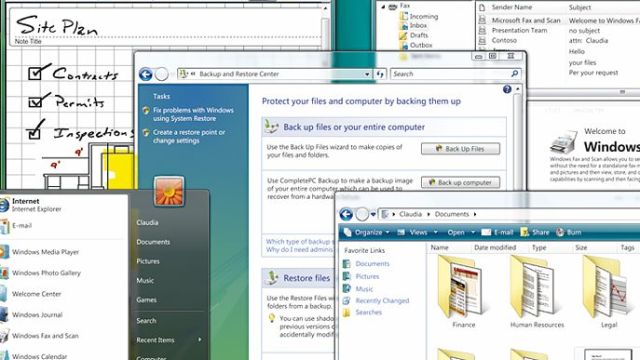This screenshot has height=360, width=640.
Task: Open Pictures from Start menu
Action: pyautogui.click(x=148, y=261)
